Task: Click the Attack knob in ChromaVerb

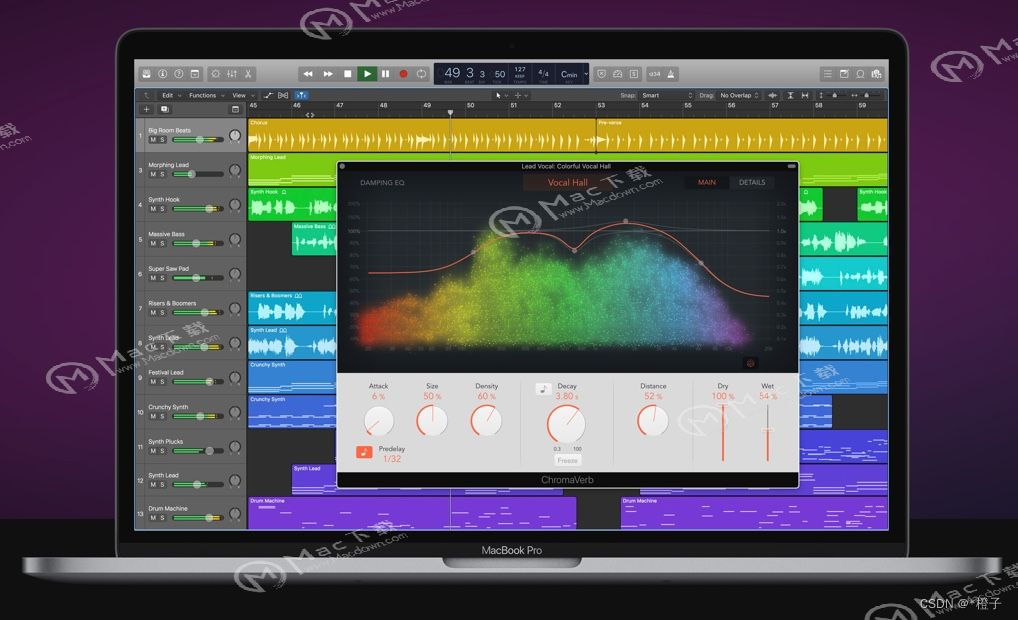Action: tap(379, 421)
